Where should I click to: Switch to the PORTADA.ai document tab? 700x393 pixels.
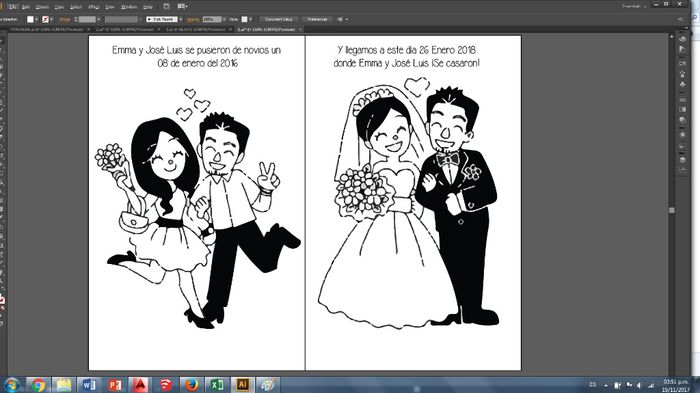tap(47, 29)
